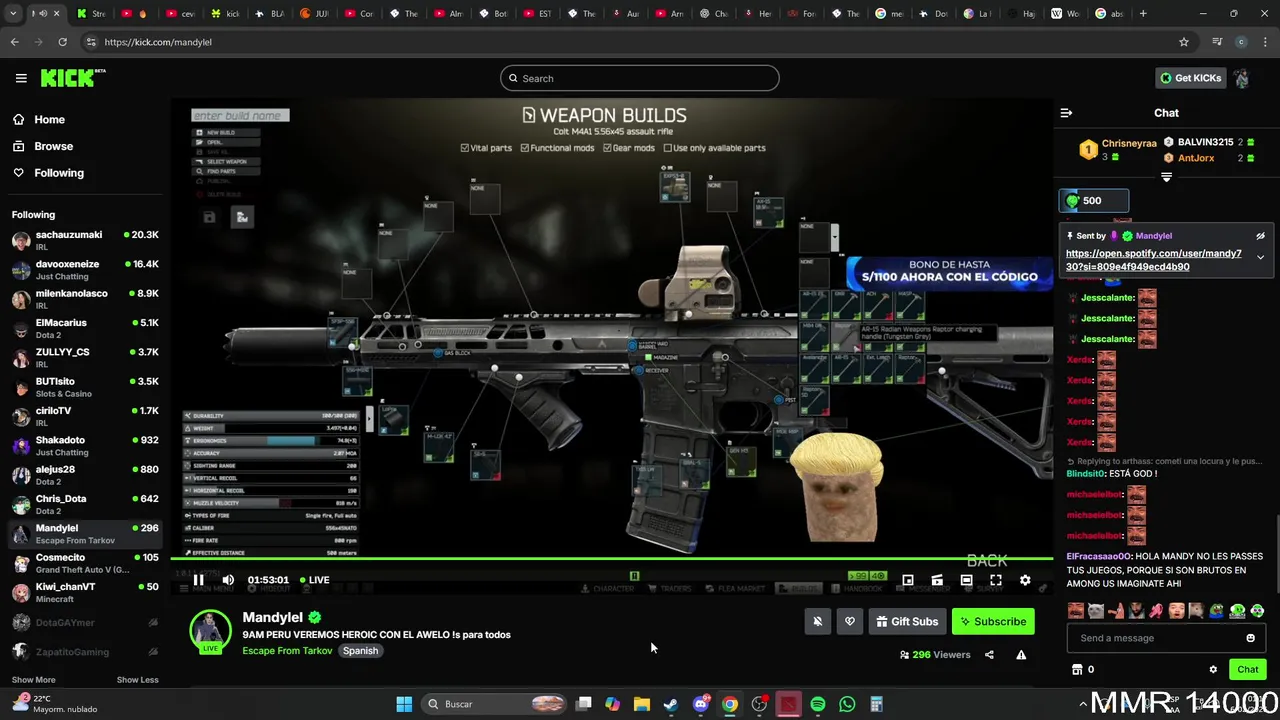The width and height of the screenshot is (1280, 720).
Task: Click Chrisneyraa in the gift leaderboard
Action: tap(1129, 143)
